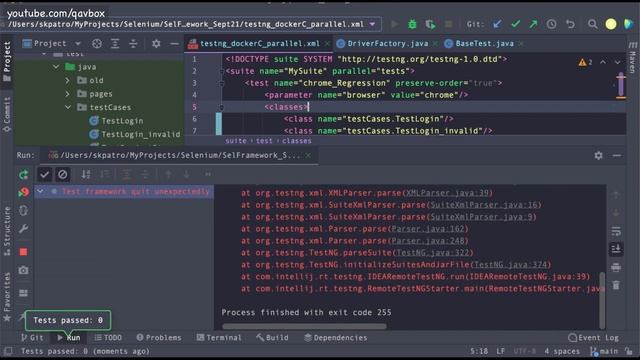Toggle Show Passed checkmark button
Screen dimensions: 640x360
(x=44, y=175)
